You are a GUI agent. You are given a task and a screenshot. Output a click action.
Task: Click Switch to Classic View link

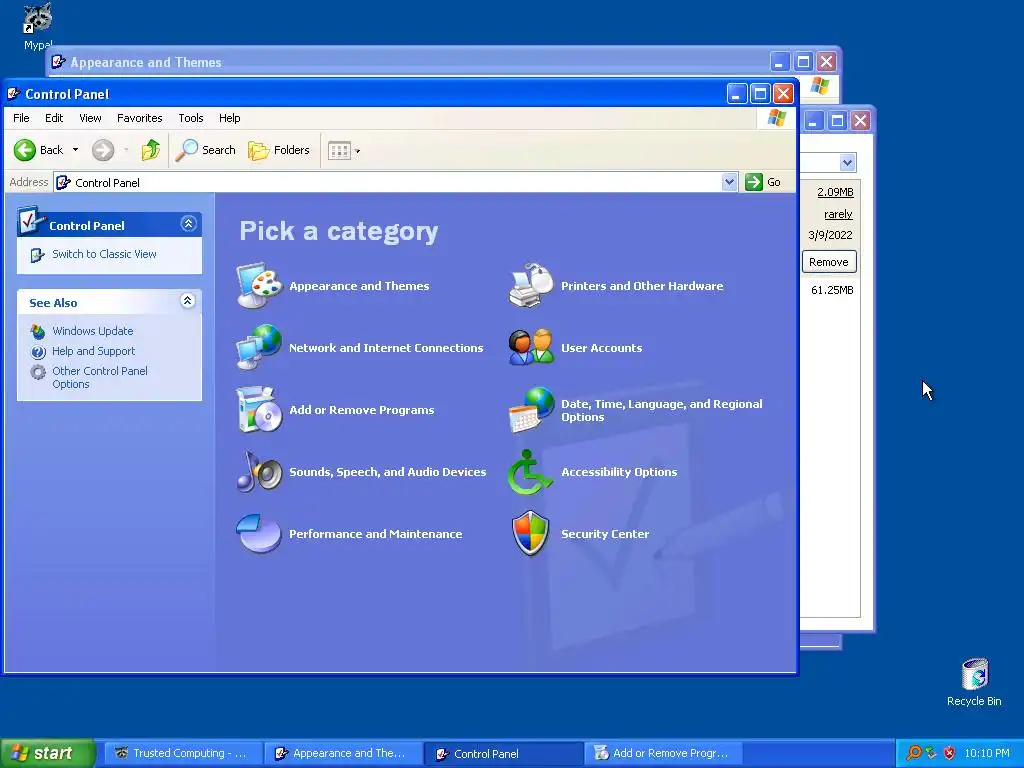(104, 254)
